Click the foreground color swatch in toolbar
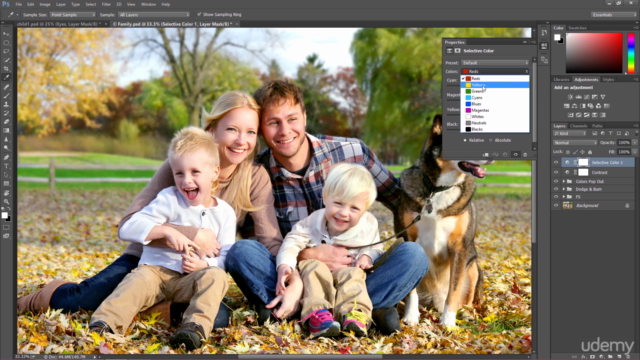This screenshot has width=640, height=360. point(4,216)
